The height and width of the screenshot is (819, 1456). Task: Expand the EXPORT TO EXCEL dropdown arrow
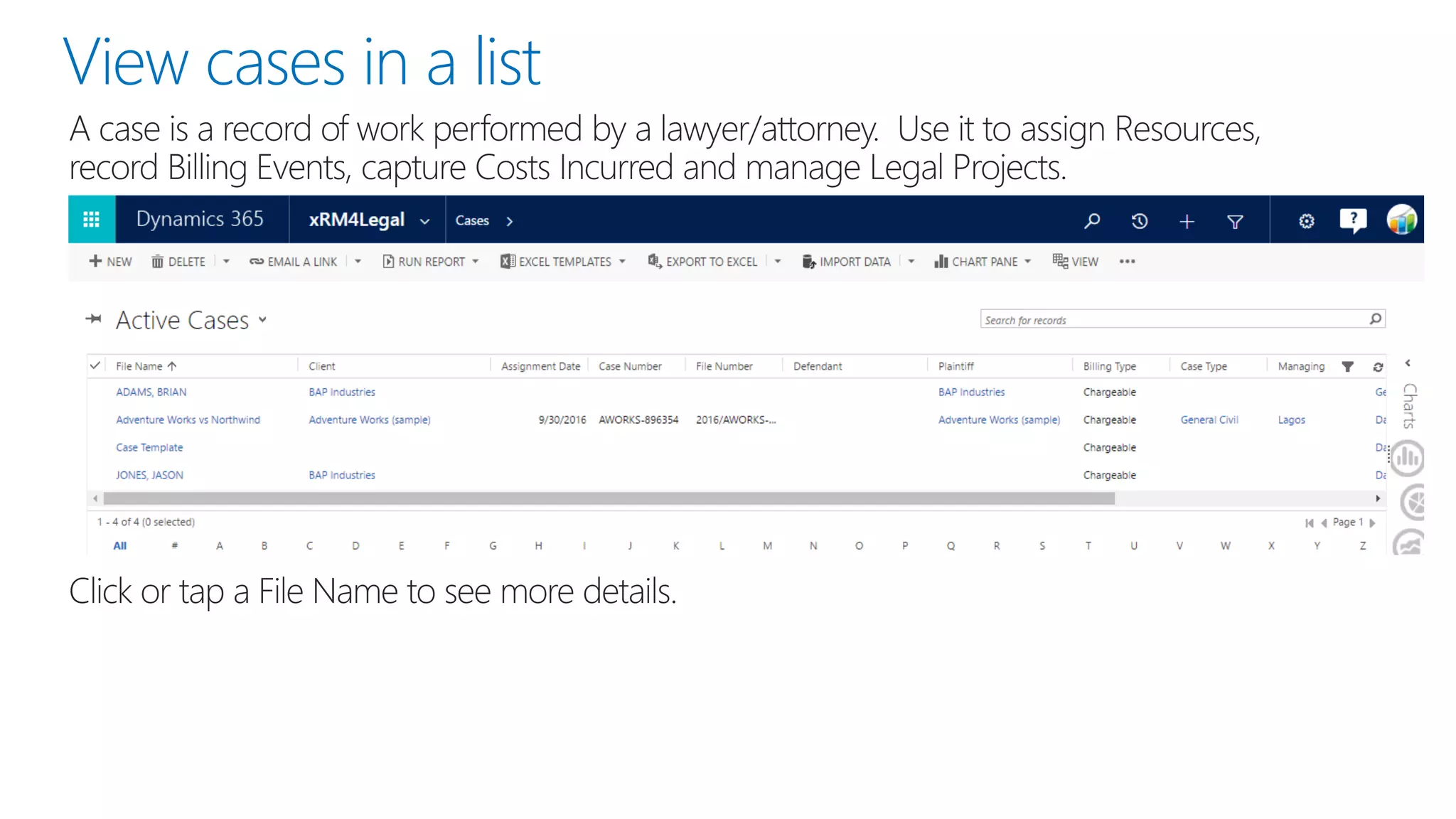pyautogui.click(x=777, y=262)
